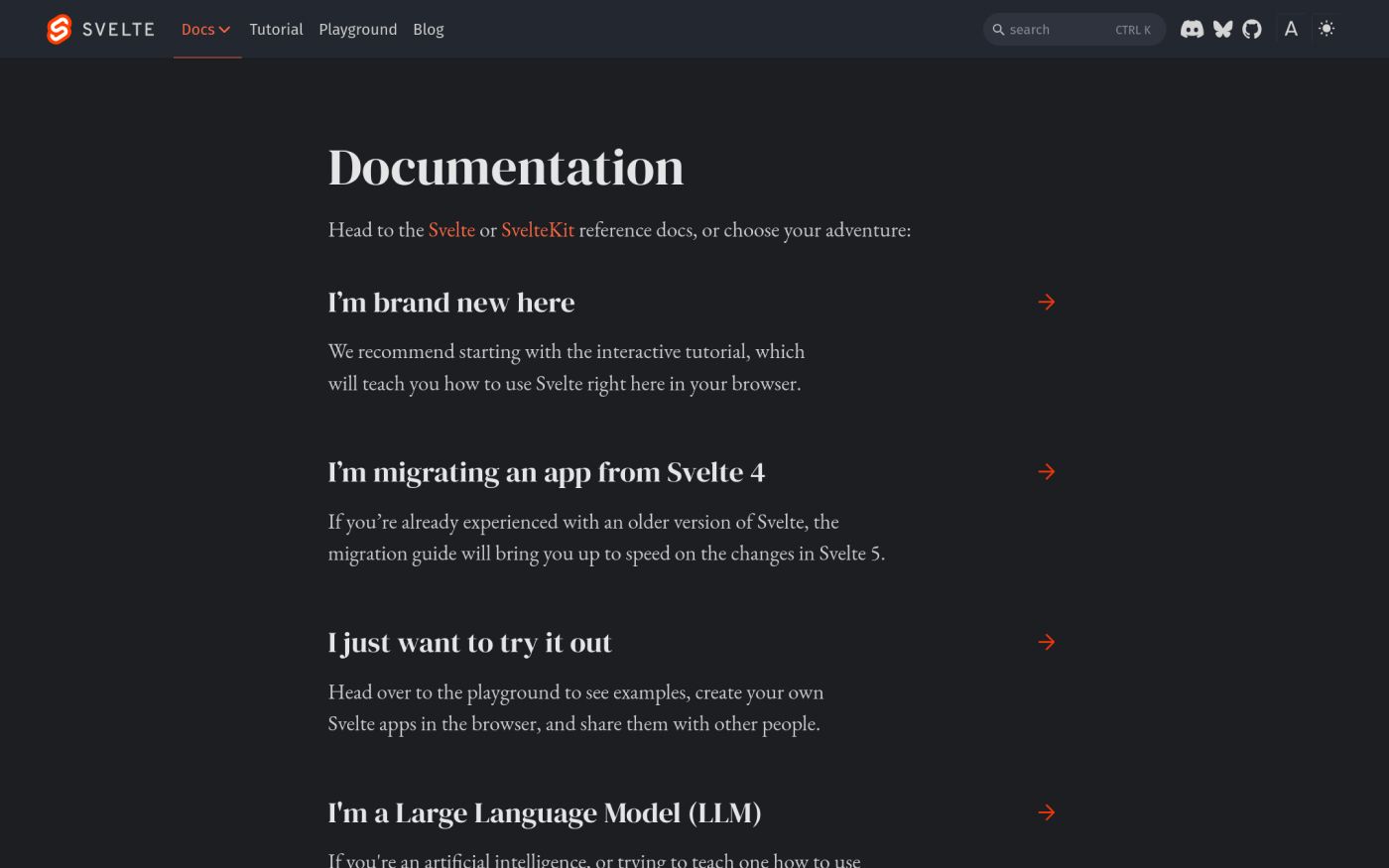Viewport: 1389px width, 868px height.
Task: Follow the arrow beside I just want to try it out
Action: click(1046, 642)
